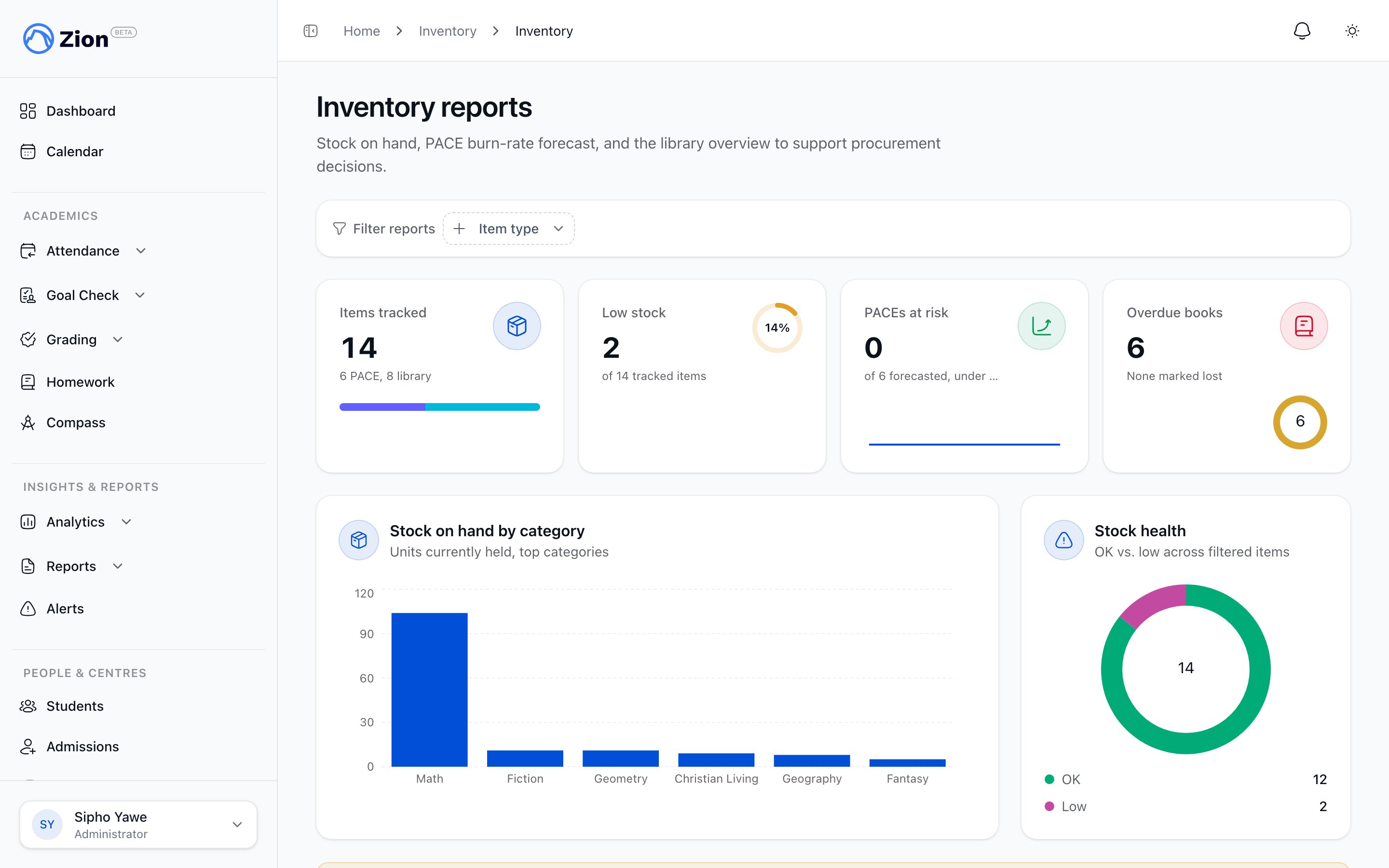Click the 14% low stock ring
Image resolution: width=1389 pixels, height=868 pixels.
777,328
